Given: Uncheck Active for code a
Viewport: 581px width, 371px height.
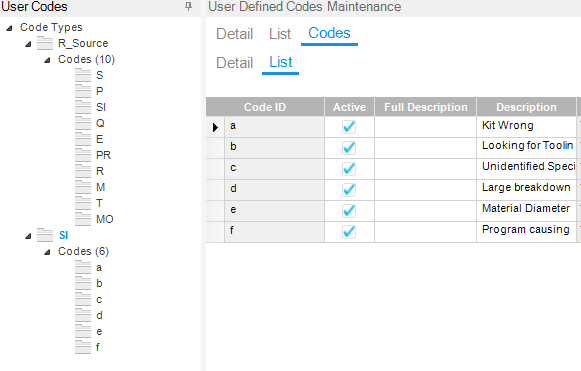Looking at the screenshot, I should pos(349,127).
